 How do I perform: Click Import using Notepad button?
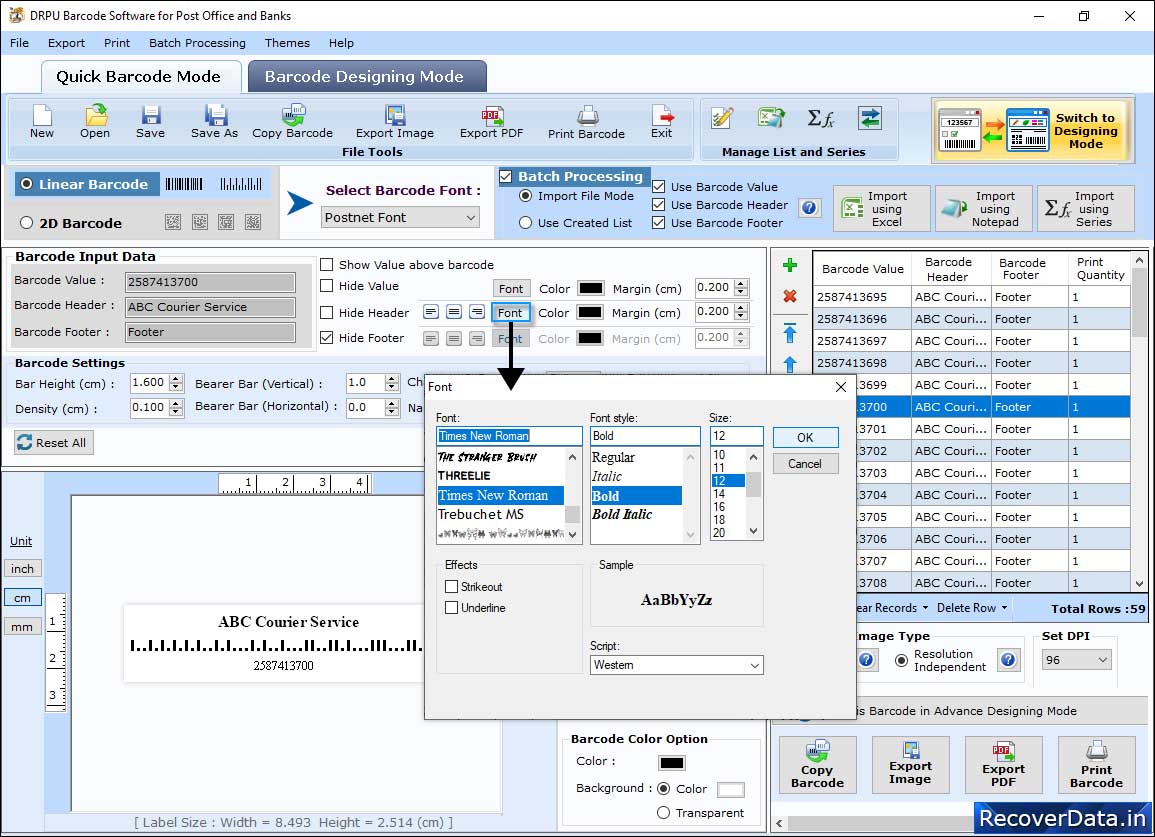[x=984, y=209]
